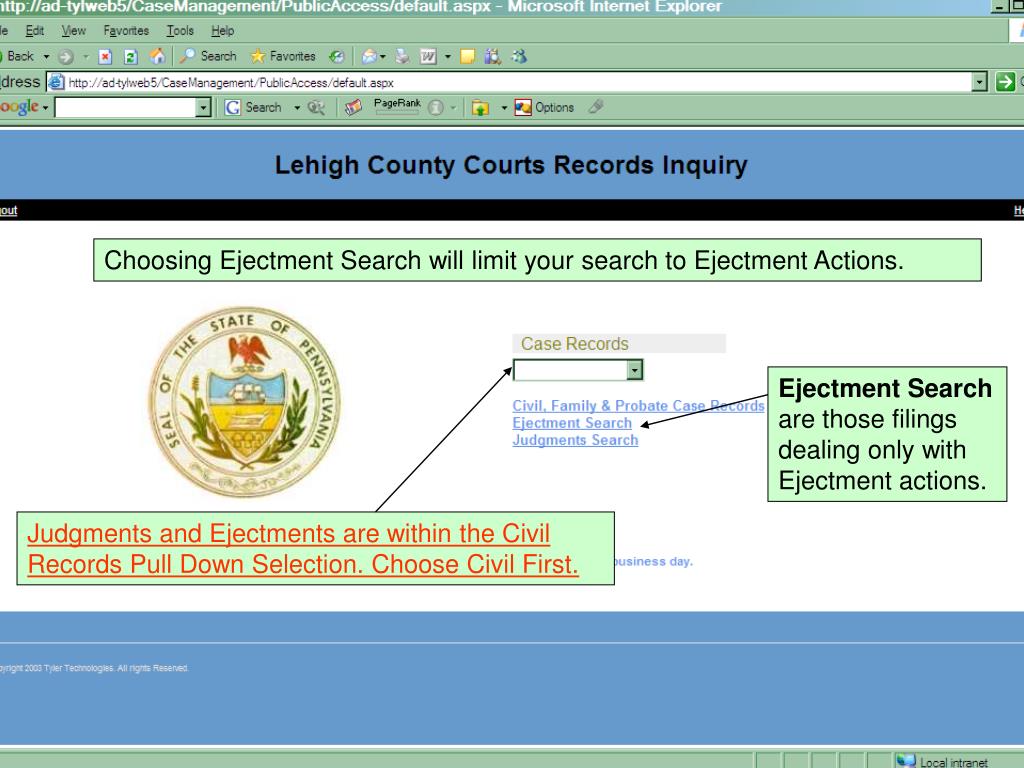Expand the Google search box dropdown arrow
1024x768 pixels.
click(x=204, y=107)
